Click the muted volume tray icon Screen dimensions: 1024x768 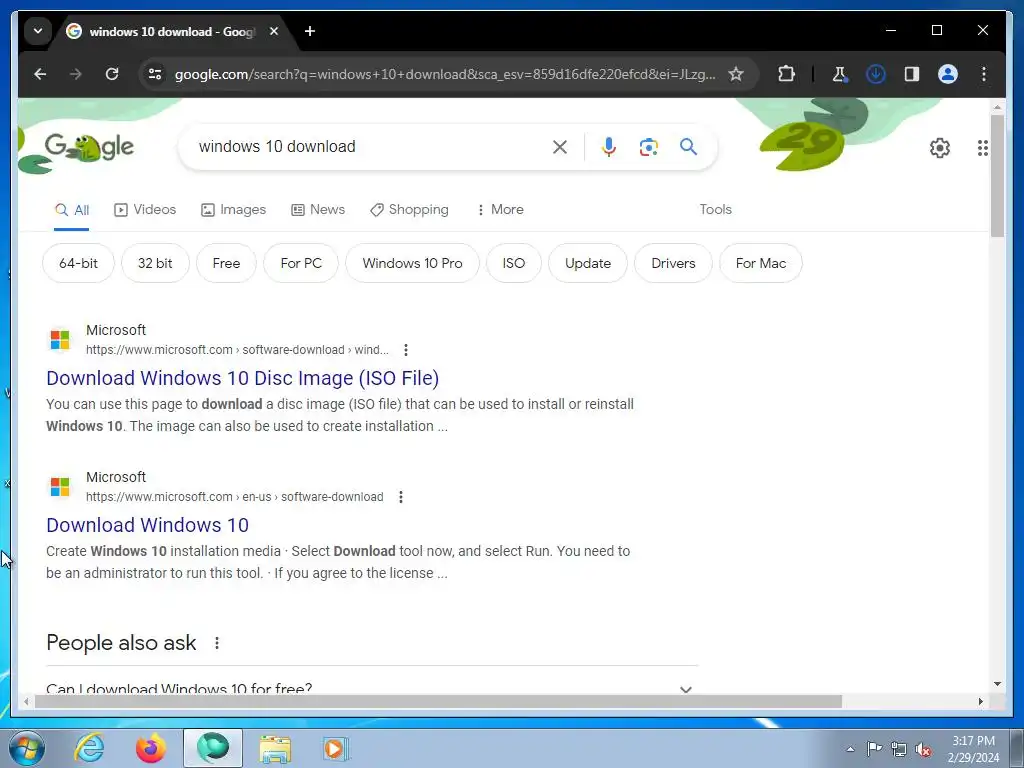coord(923,749)
